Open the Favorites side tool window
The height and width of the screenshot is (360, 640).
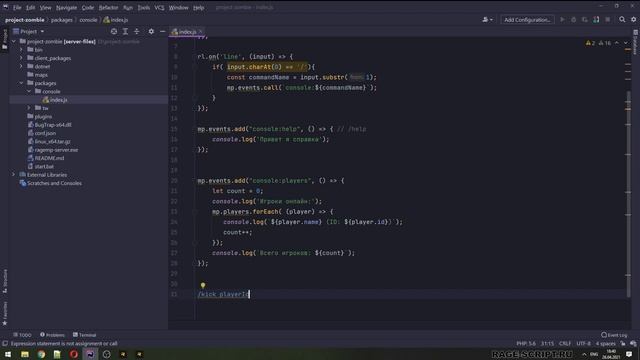pyautogui.click(x=5, y=313)
